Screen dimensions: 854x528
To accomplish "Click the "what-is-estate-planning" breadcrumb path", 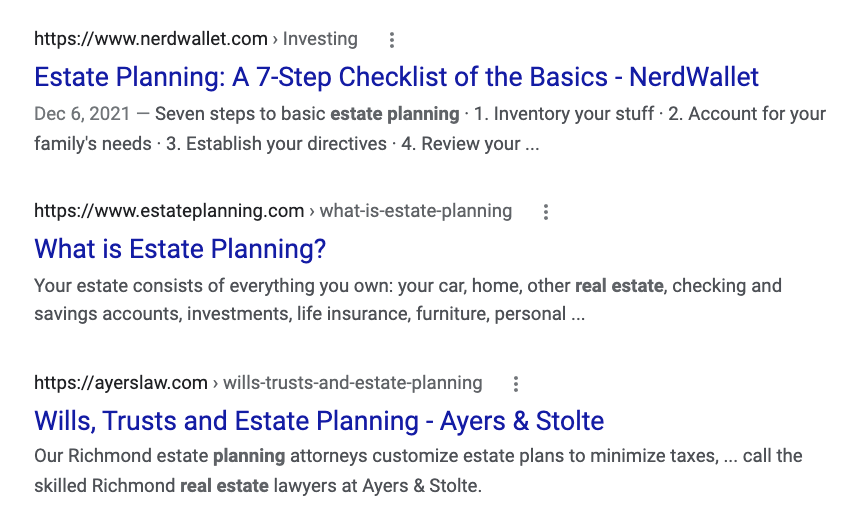I will [416, 212].
